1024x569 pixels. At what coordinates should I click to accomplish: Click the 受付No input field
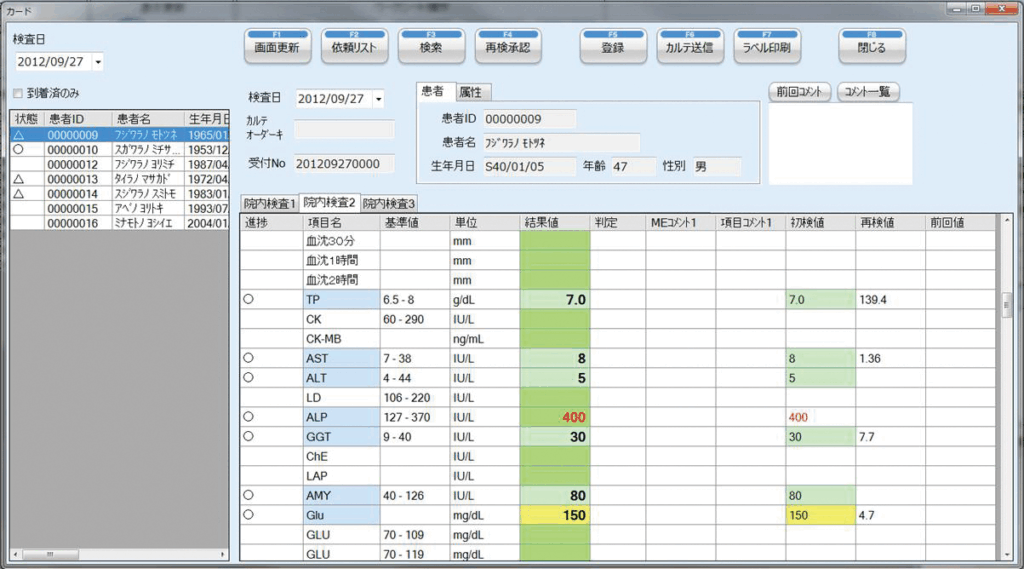[x=345, y=163]
